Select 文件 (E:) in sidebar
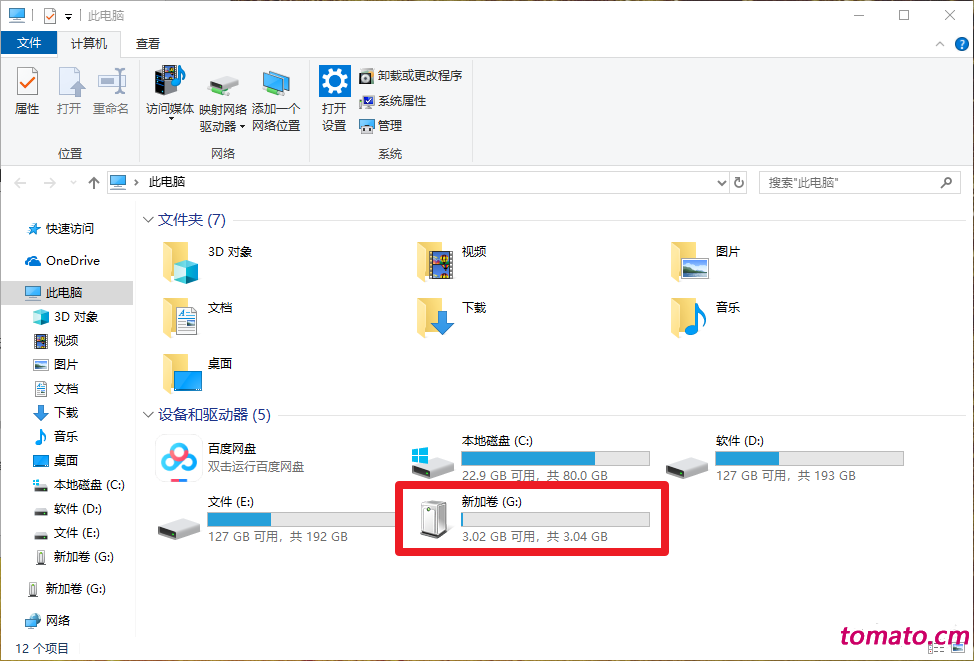Viewport: 974px width, 661px height. point(67,533)
